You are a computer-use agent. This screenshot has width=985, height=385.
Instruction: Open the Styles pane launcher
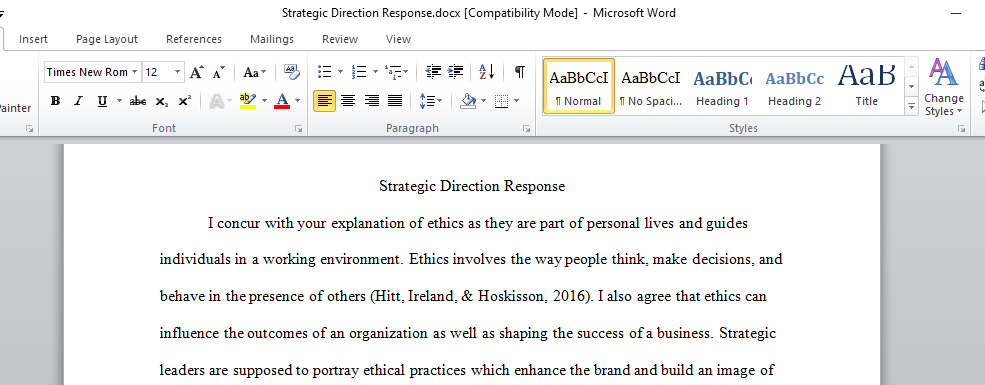[x=961, y=129]
